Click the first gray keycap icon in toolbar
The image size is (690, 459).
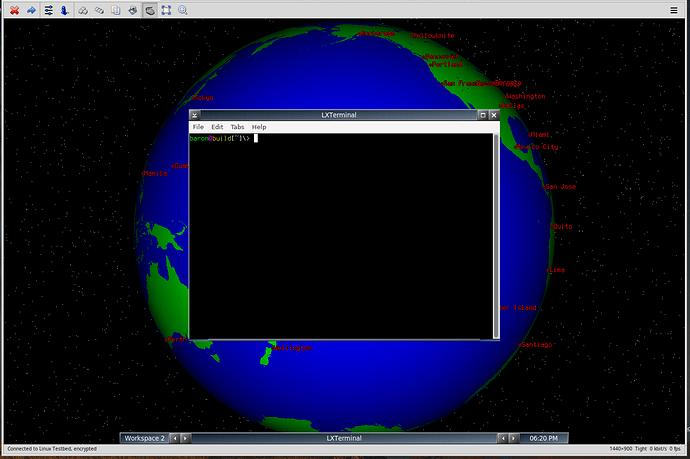(83, 10)
